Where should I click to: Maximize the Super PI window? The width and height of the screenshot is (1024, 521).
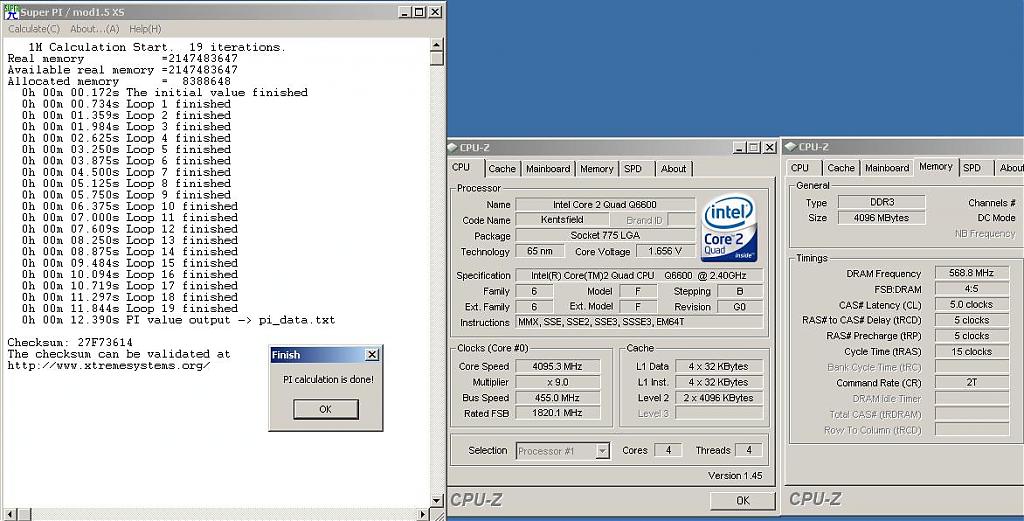click(x=419, y=12)
